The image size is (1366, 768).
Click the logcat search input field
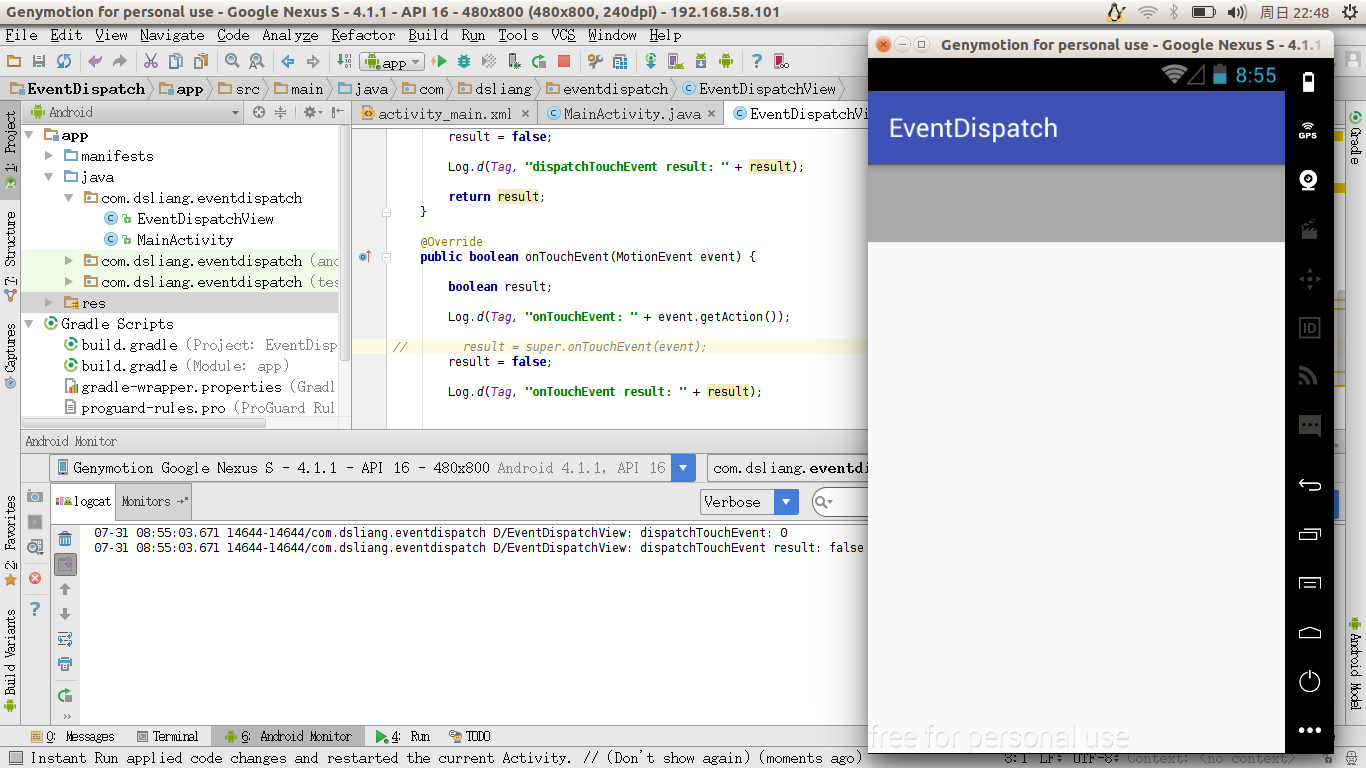point(850,502)
